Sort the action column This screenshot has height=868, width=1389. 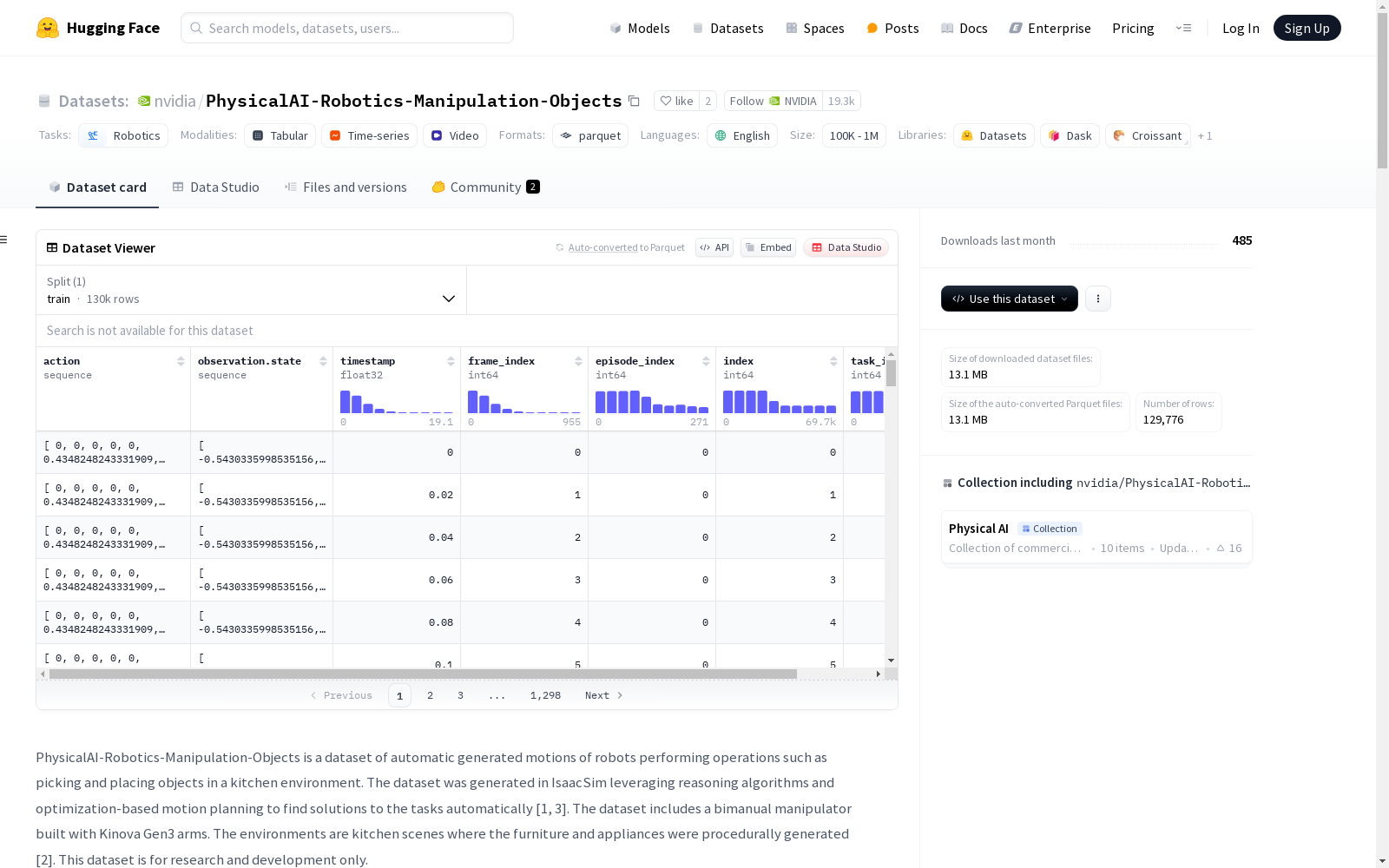coord(181,361)
